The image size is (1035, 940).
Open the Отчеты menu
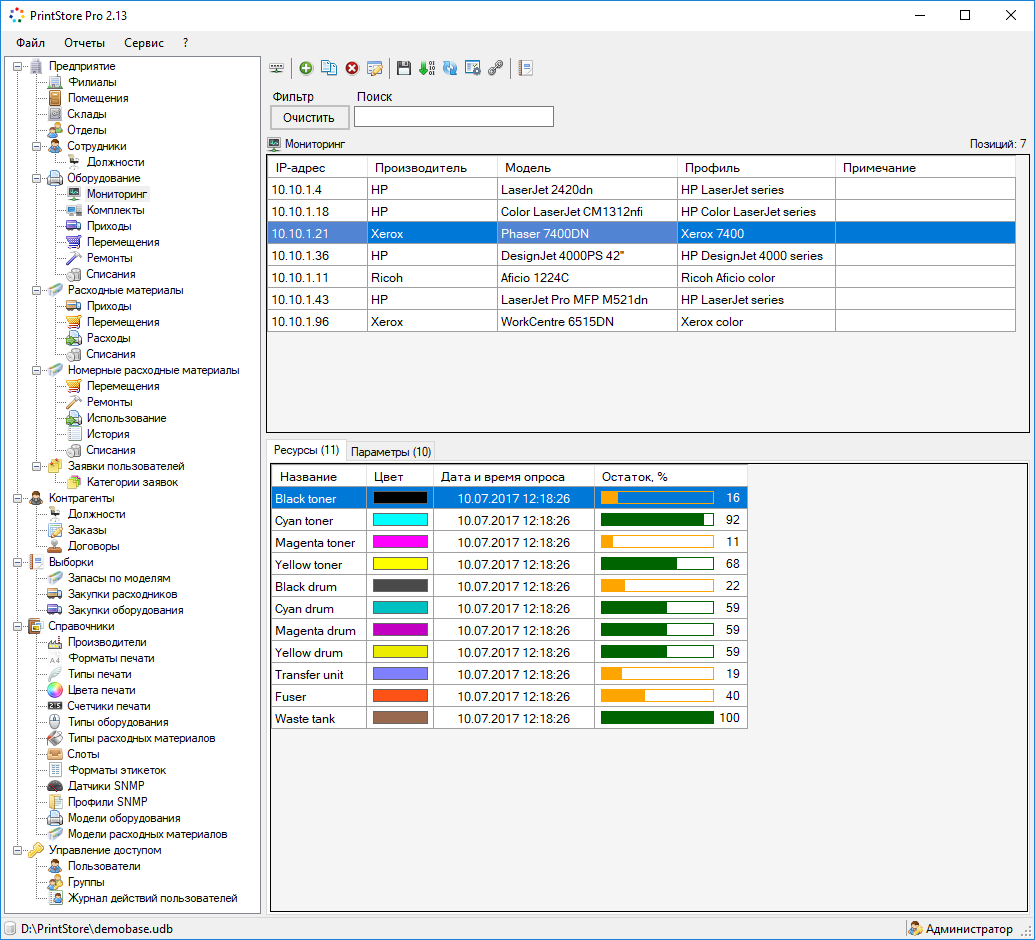84,43
